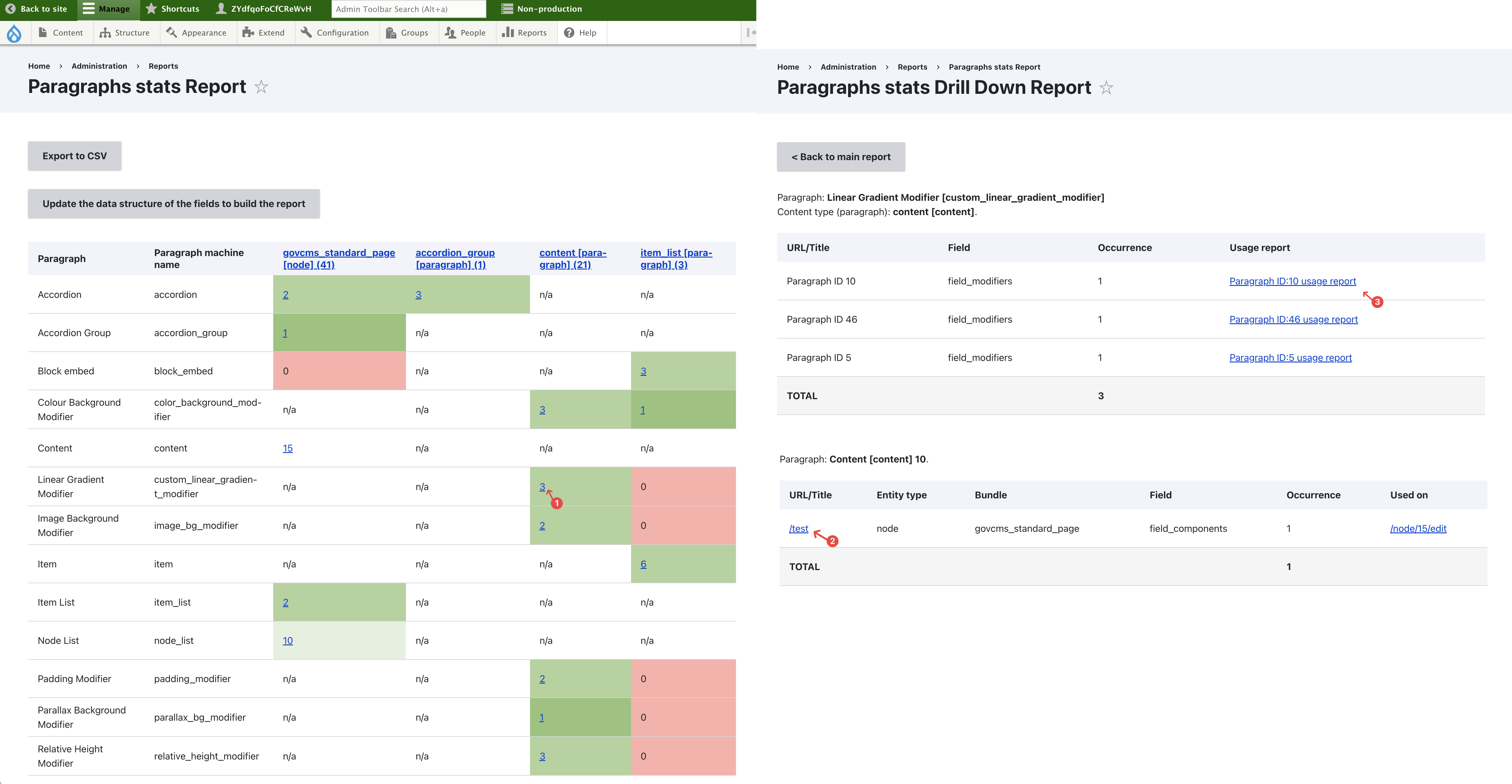The width and height of the screenshot is (1512, 784).
Task: Open the Structure menu item
Action: [x=124, y=33]
